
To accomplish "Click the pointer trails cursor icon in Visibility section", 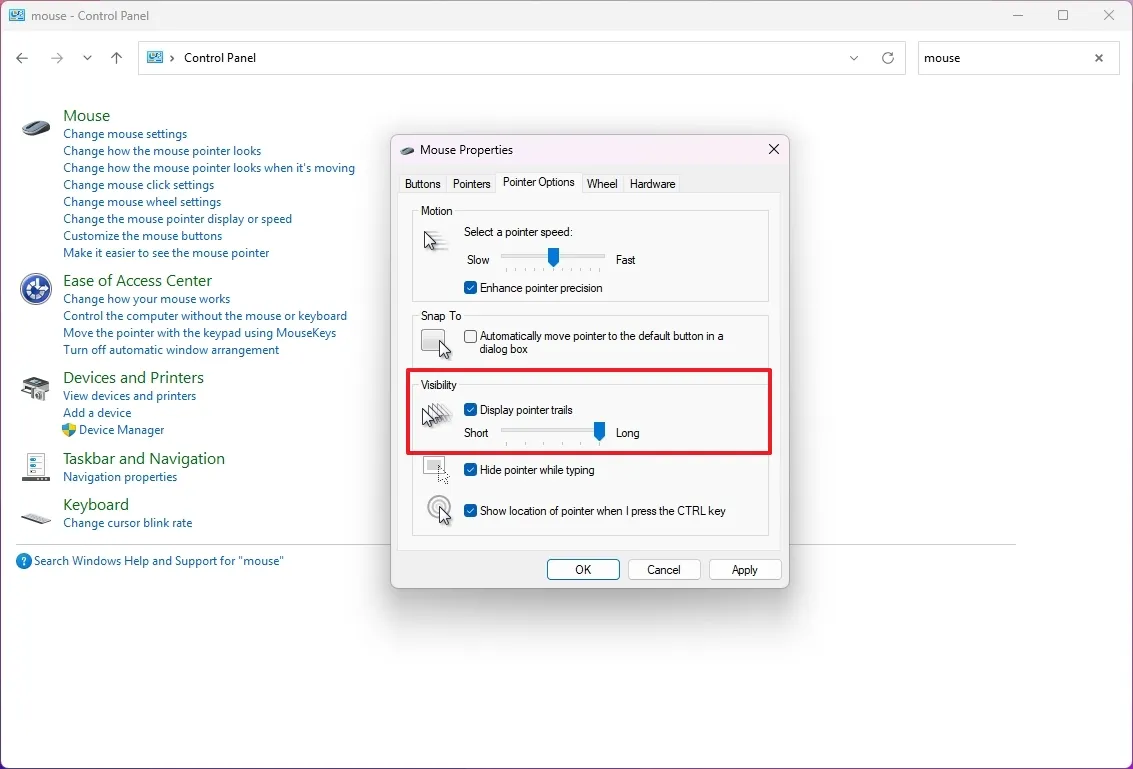I will 435,414.
